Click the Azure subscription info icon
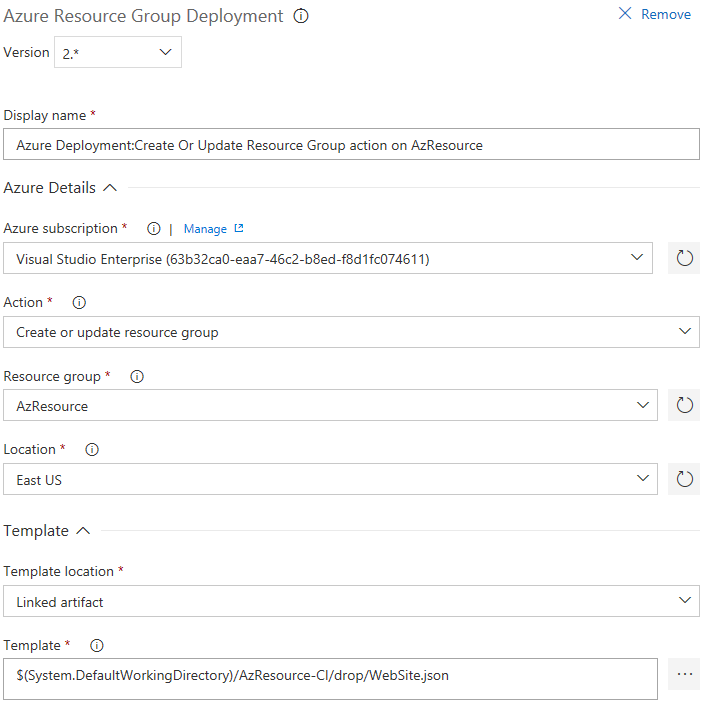The width and height of the screenshot is (715, 710). [154, 229]
